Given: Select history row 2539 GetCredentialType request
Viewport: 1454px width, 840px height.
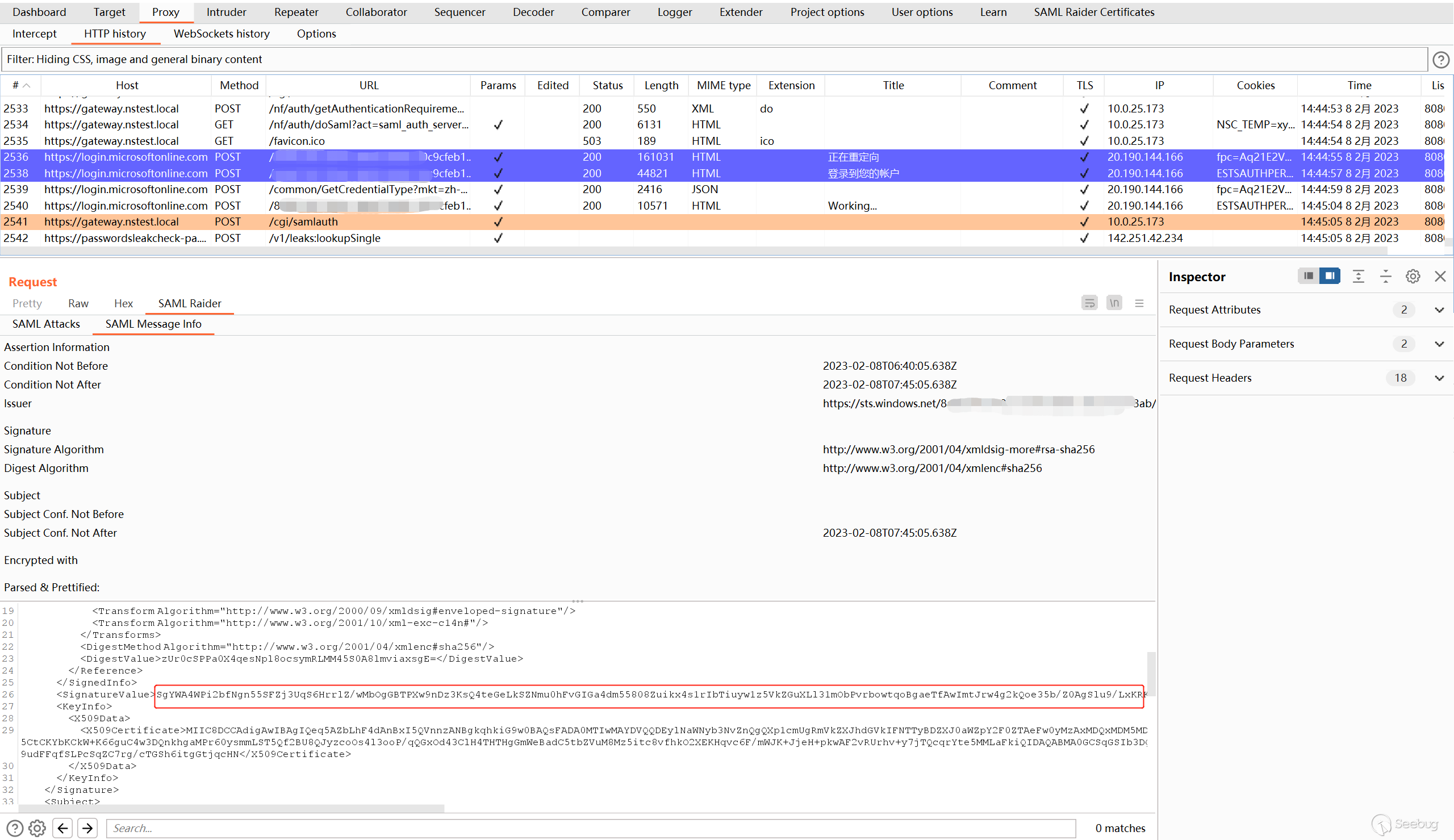Looking at the screenshot, I should (369, 189).
